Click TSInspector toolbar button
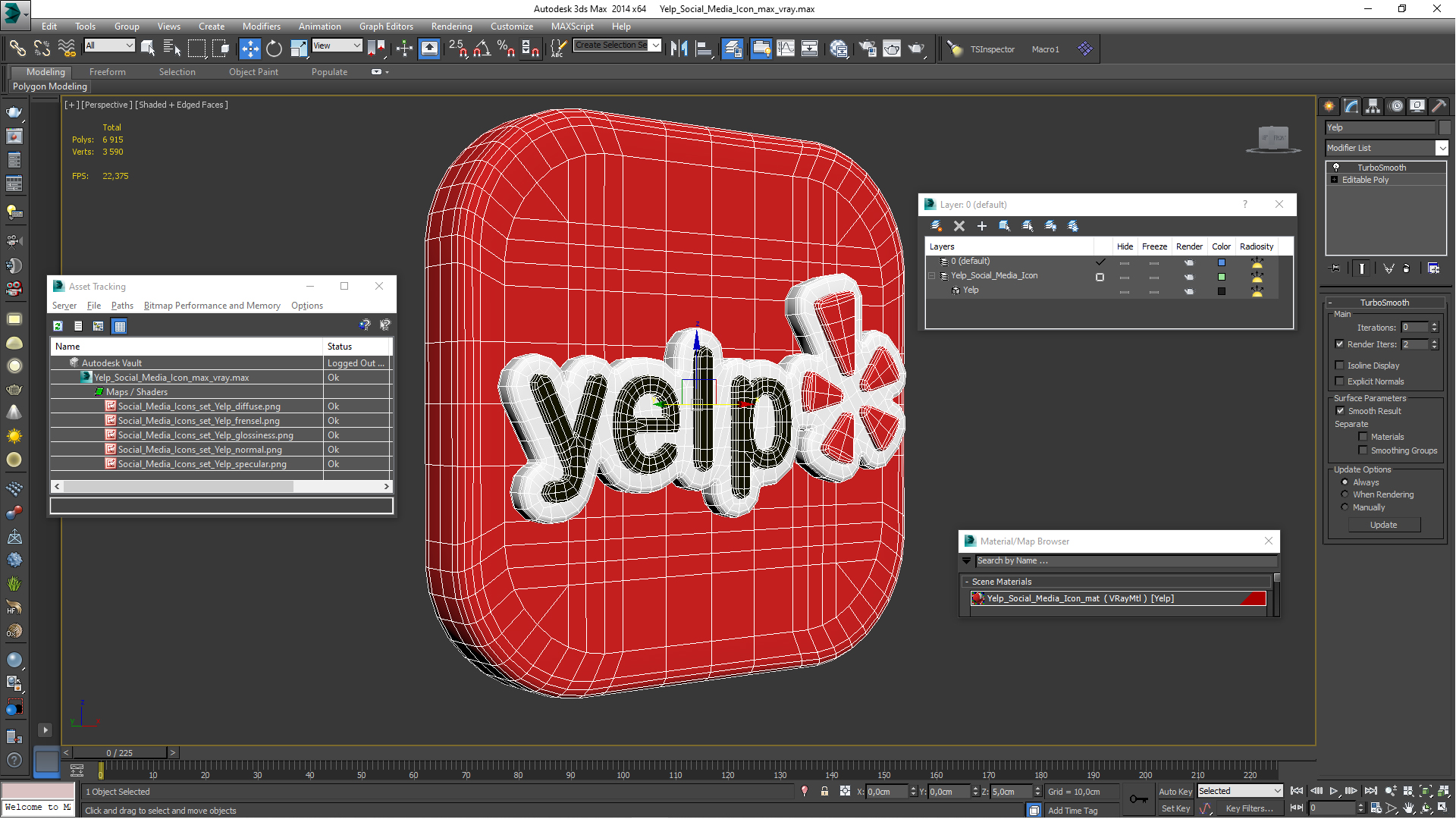 (x=992, y=49)
